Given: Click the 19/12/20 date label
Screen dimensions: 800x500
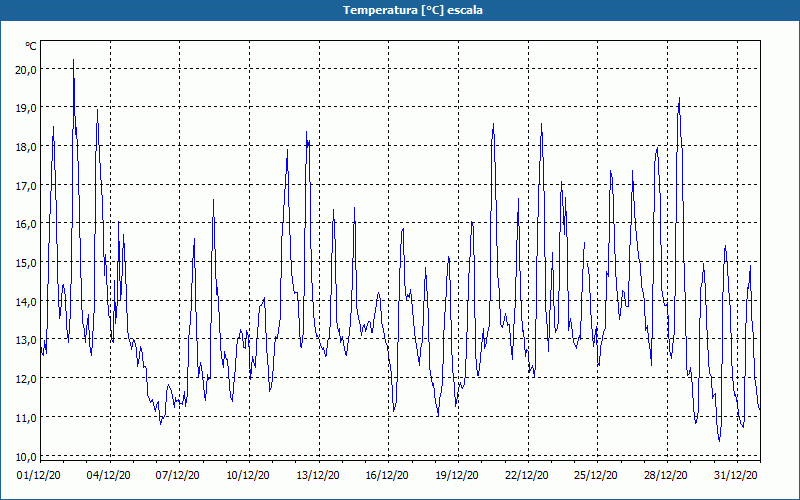Looking at the screenshot, I should pyautogui.click(x=457, y=476).
